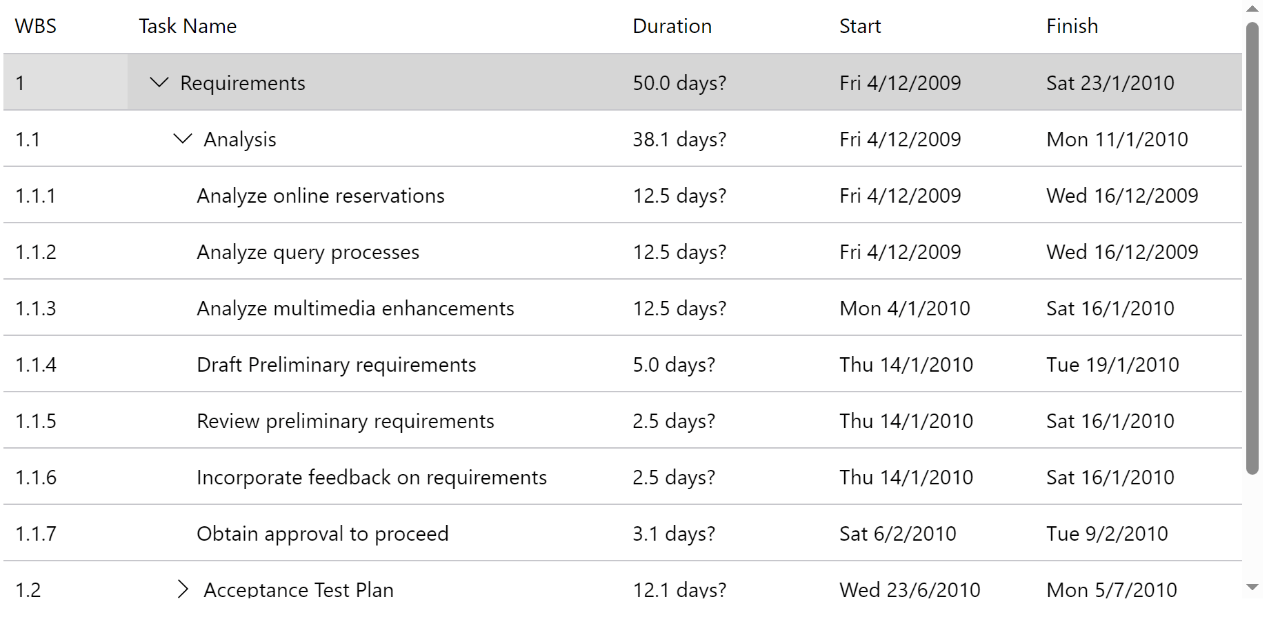Click the Duration column header
The width and height of the screenshot is (1269, 619).
pos(672,26)
